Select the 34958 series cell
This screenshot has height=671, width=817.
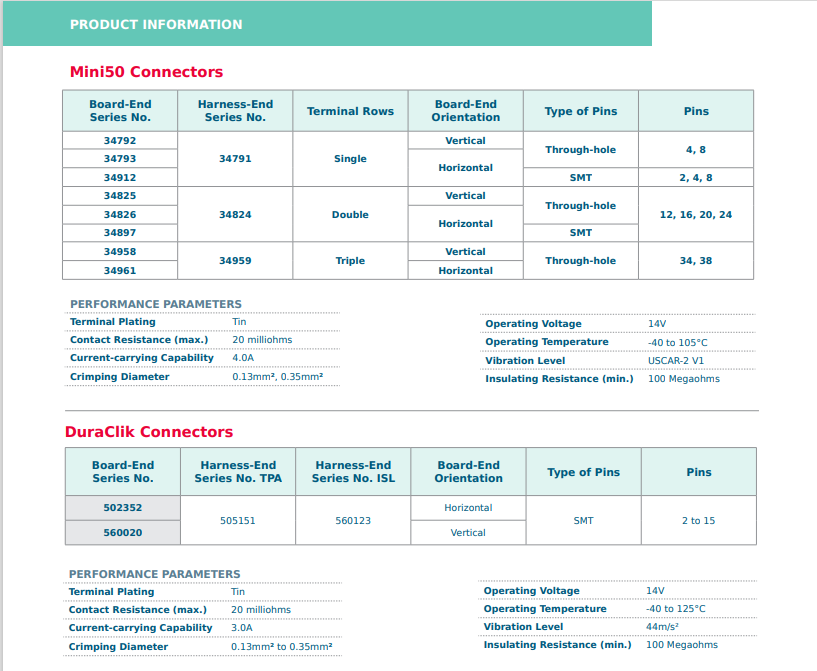tap(120, 252)
